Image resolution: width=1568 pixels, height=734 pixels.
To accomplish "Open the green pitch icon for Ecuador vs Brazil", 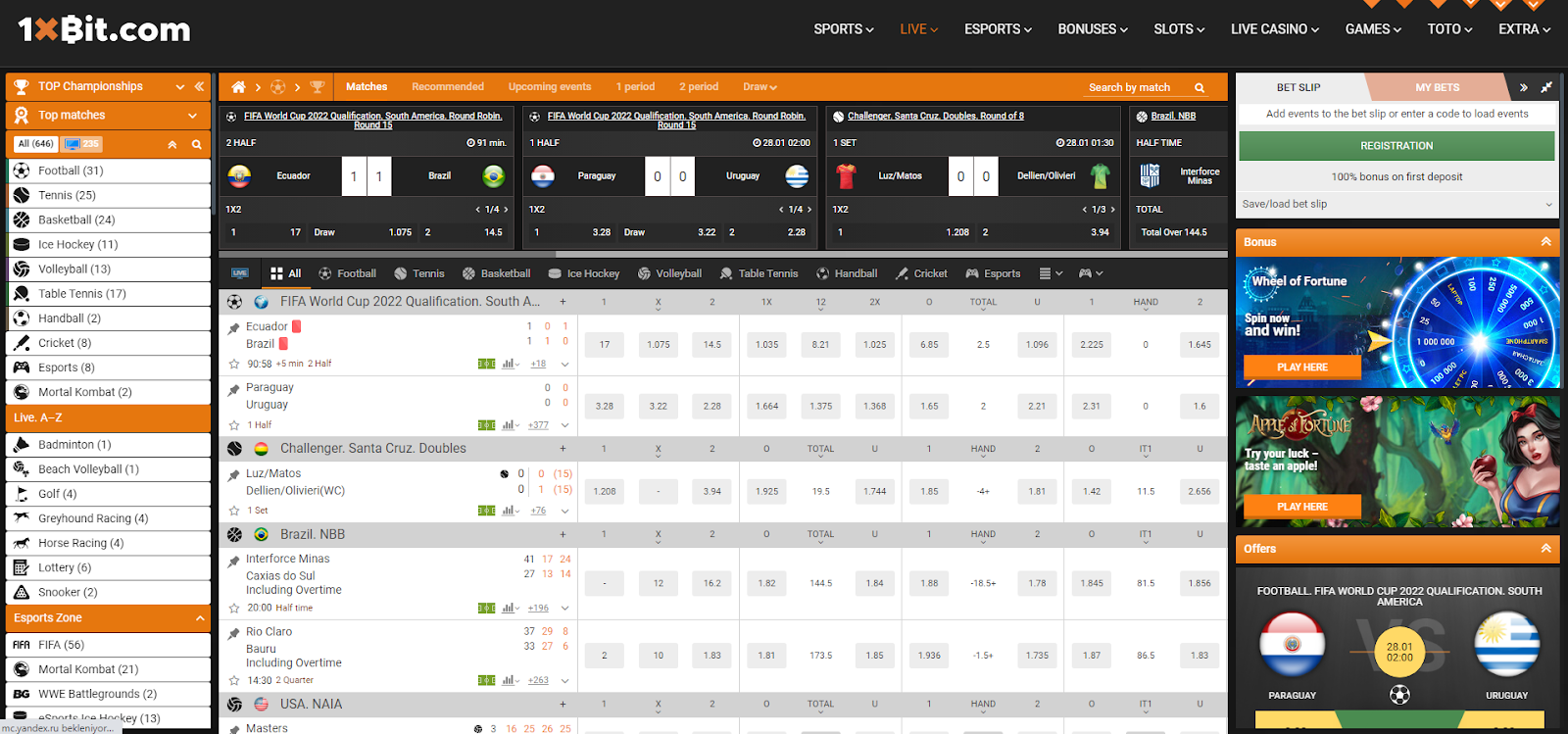I will (486, 364).
